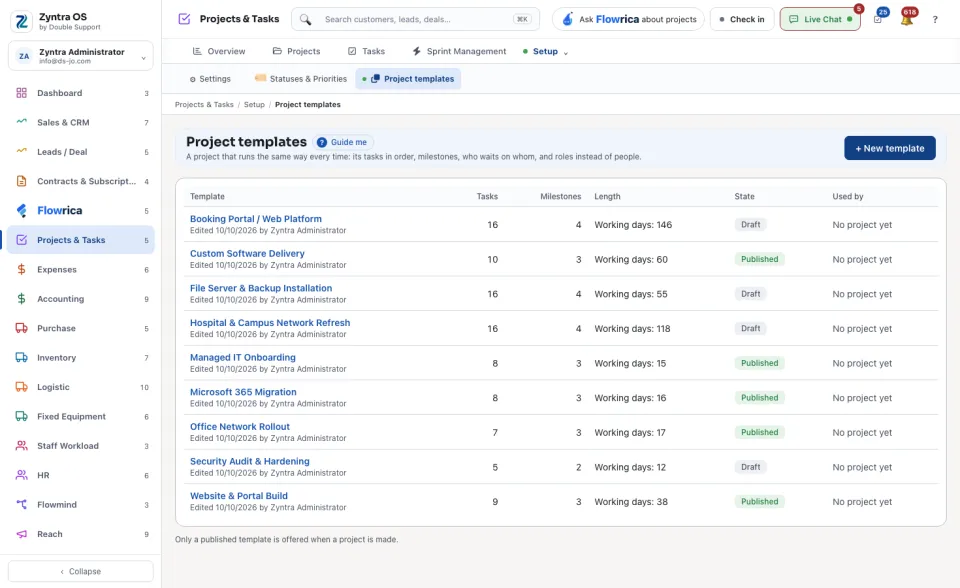Open the Booking Portal / Web Platform template
Viewport: 960px width, 588px height.
coord(255,219)
